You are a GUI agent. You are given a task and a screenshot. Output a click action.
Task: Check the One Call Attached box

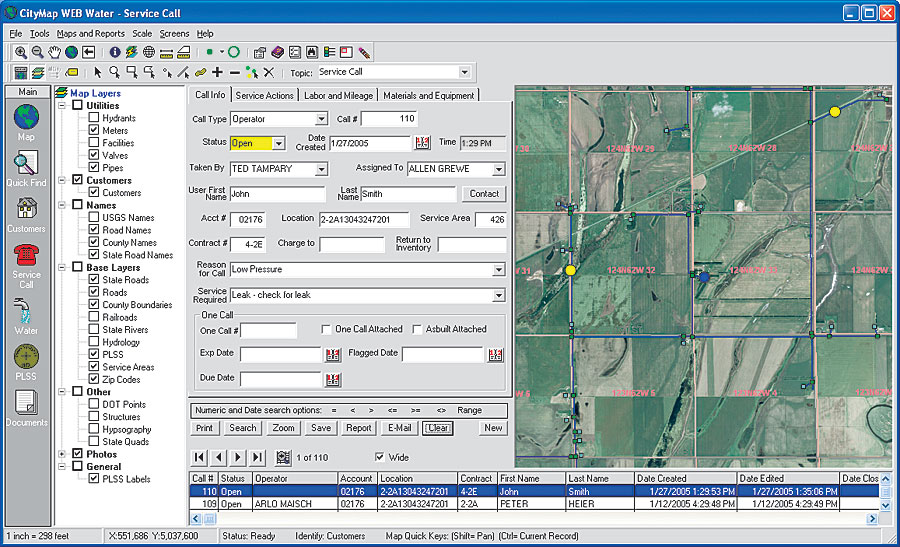(x=326, y=329)
